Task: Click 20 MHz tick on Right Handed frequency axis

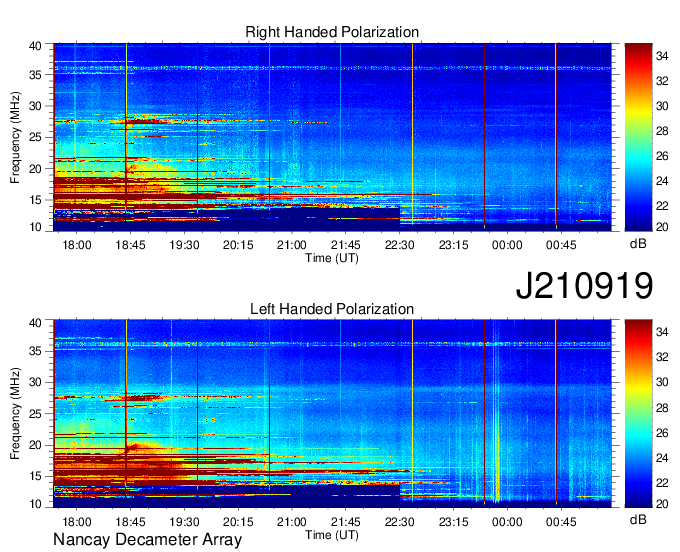Action: (35, 169)
